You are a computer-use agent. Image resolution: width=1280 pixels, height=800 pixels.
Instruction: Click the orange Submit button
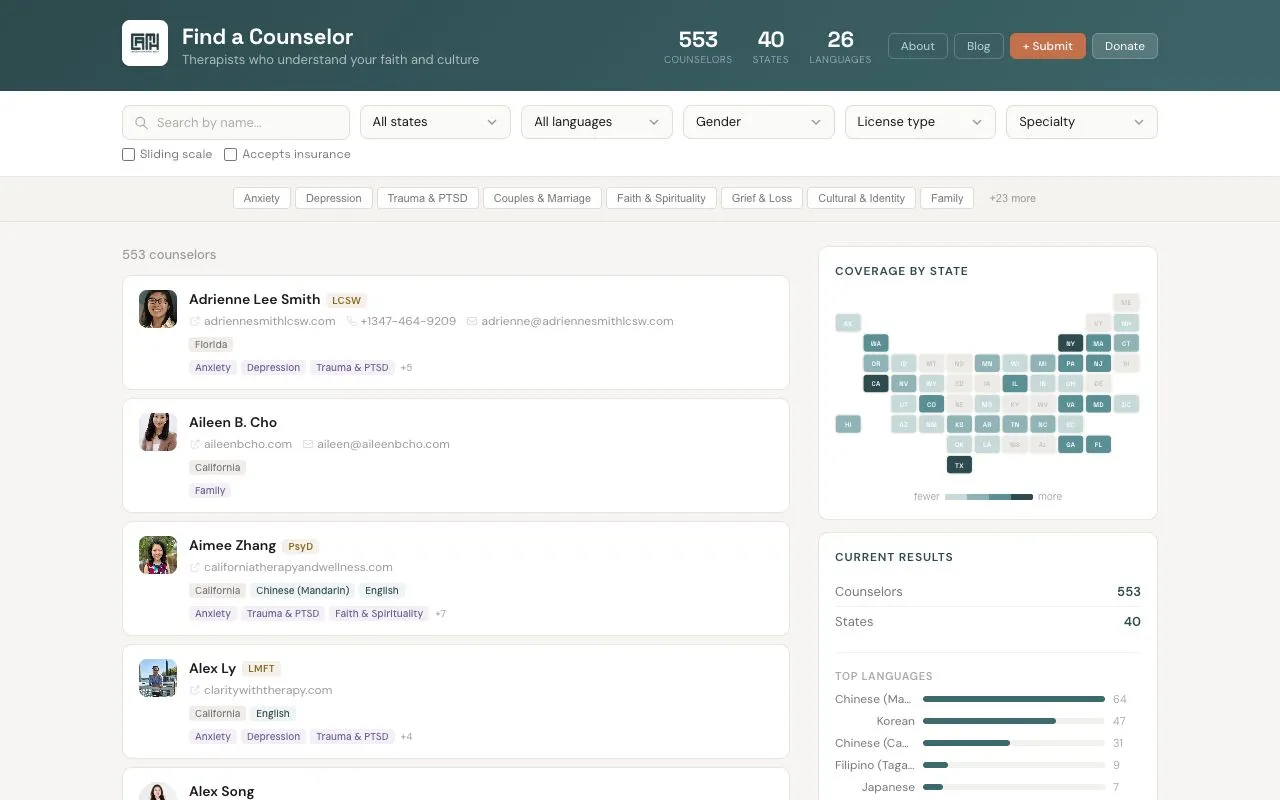pyautogui.click(x=1047, y=45)
